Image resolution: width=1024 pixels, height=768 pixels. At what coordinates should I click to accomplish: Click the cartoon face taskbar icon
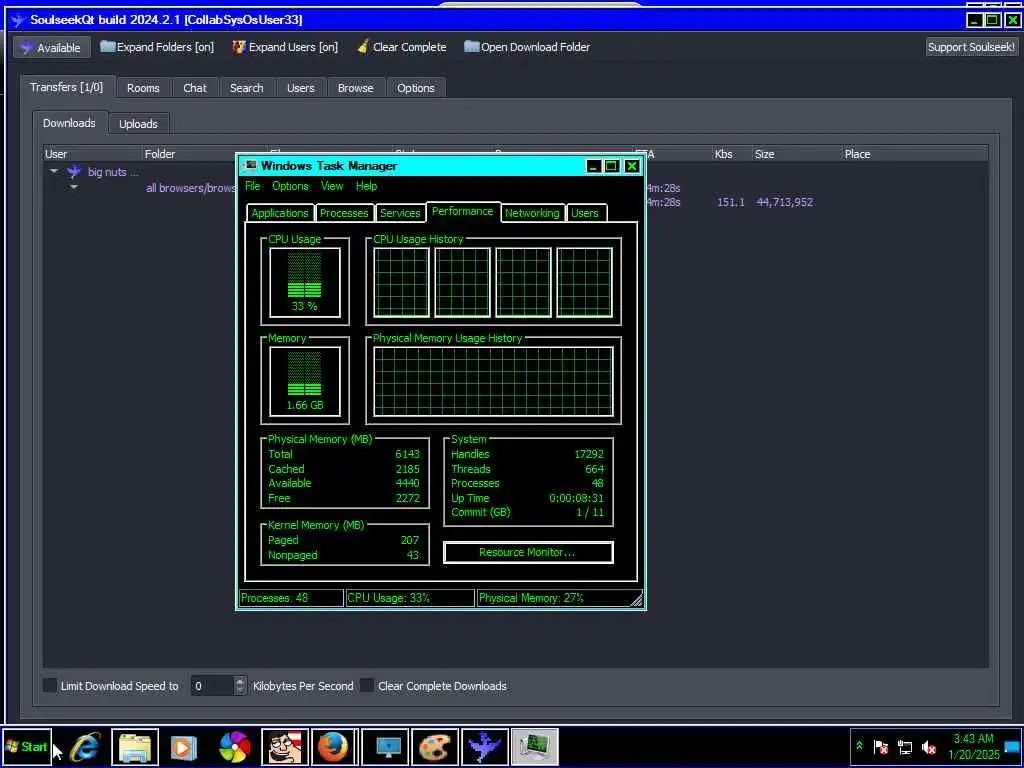[285, 746]
